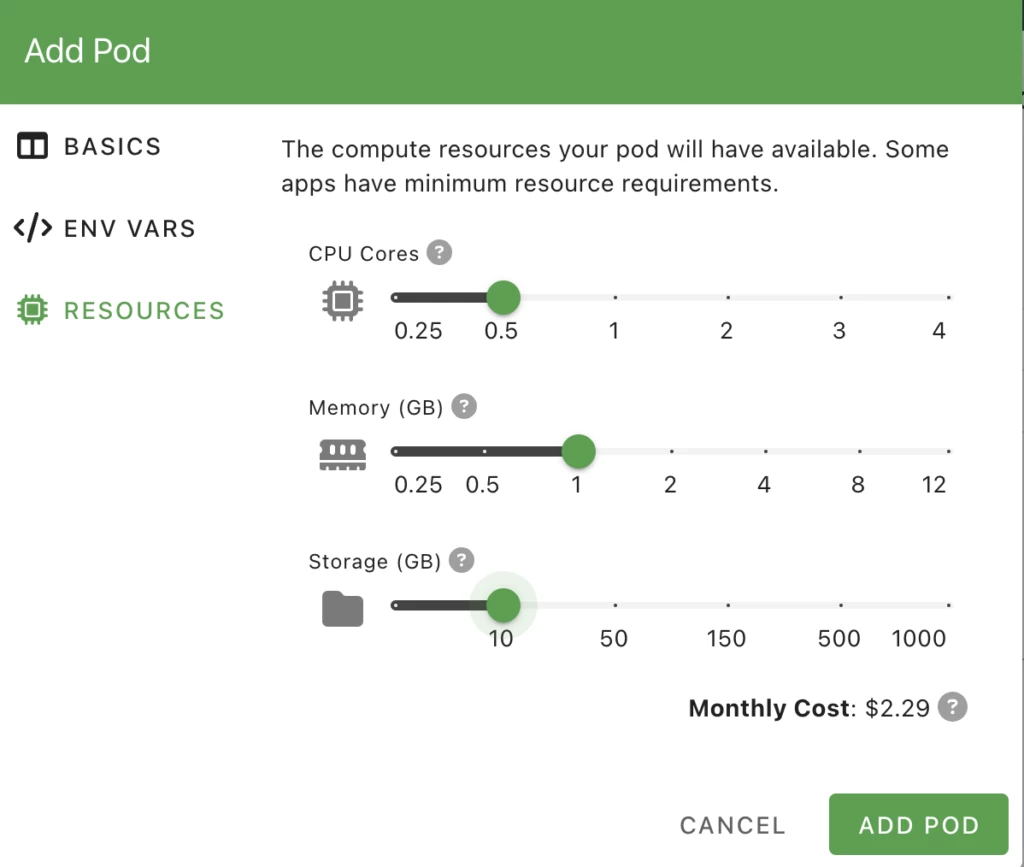Click the Monthly Cost help icon
The height and width of the screenshot is (867, 1024).
pos(954,708)
